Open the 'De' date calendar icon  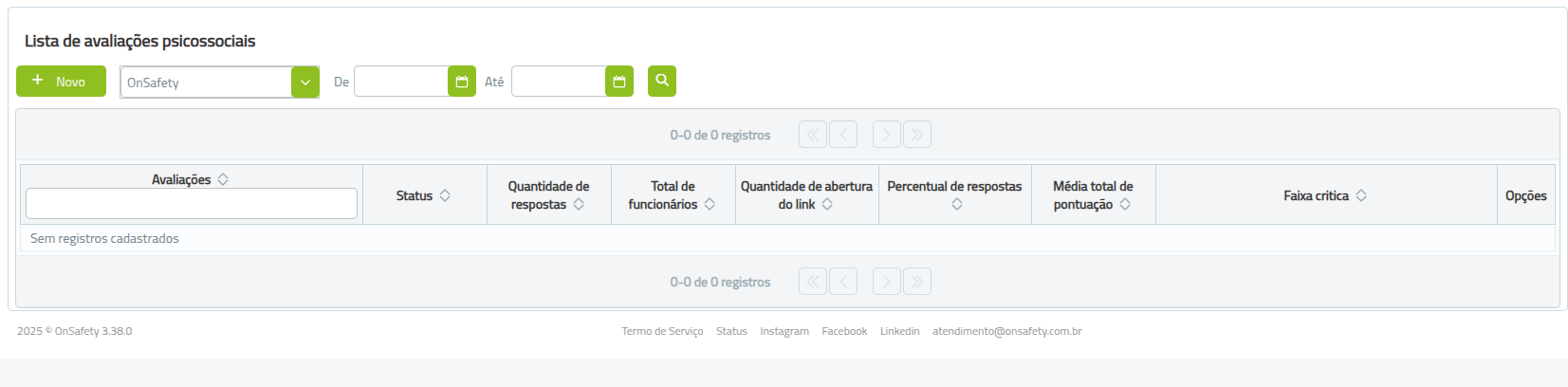pyautogui.click(x=462, y=82)
